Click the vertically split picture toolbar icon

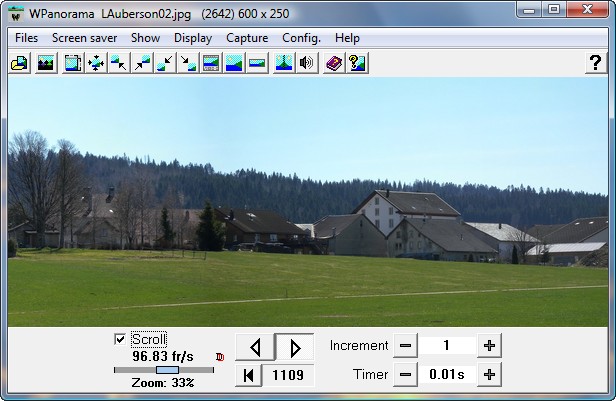(284, 63)
